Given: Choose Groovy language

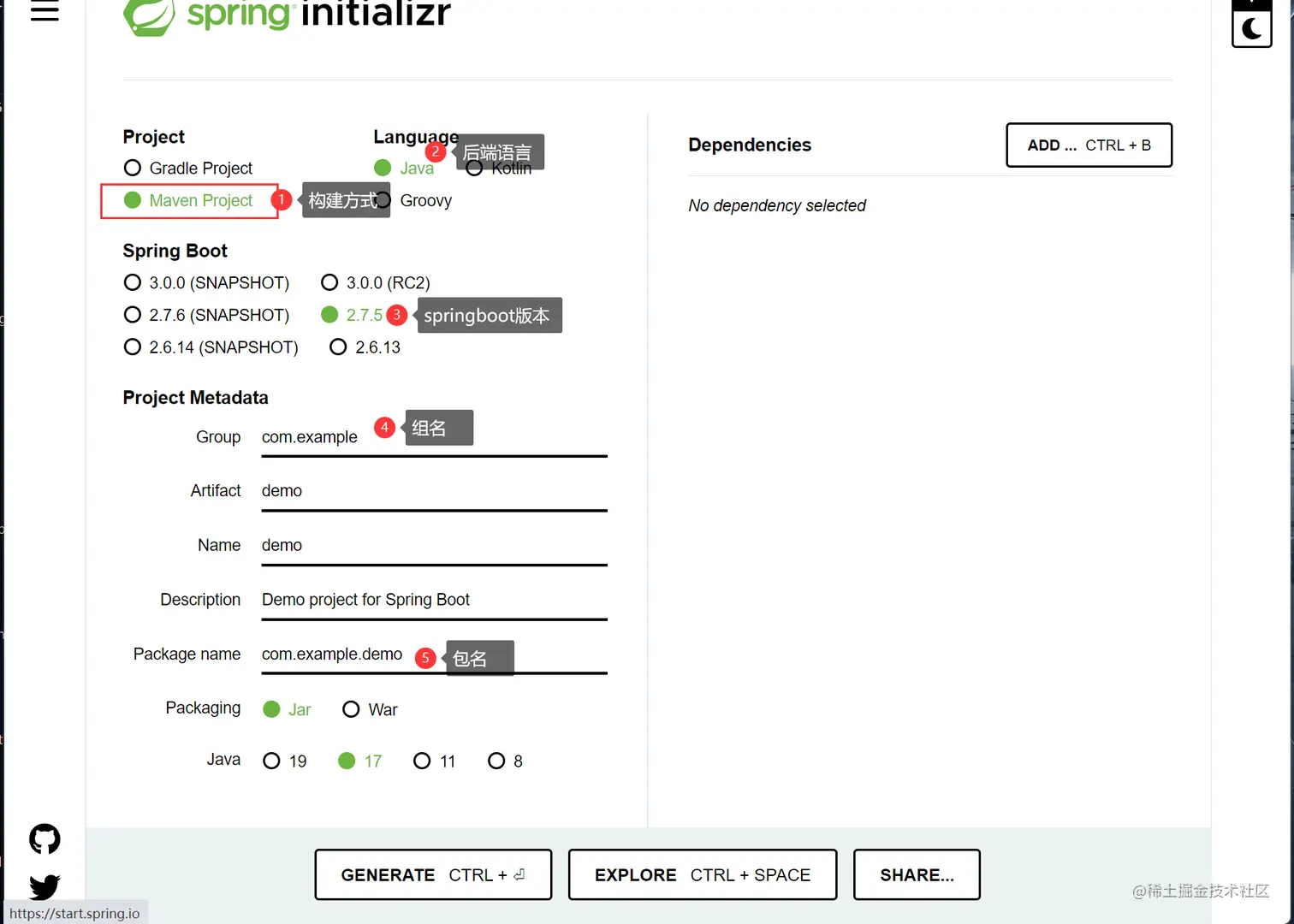Looking at the screenshot, I should click(413, 200).
